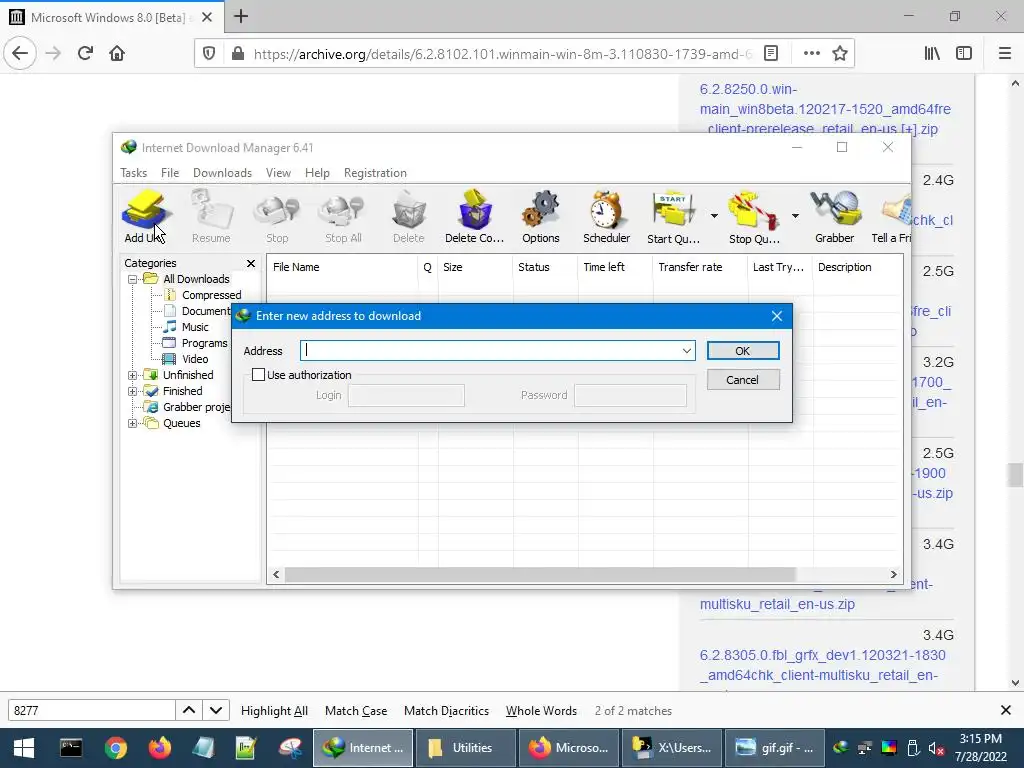1024x768 pixels.
Task: Select Compressed category
Action: coord(211,295)
